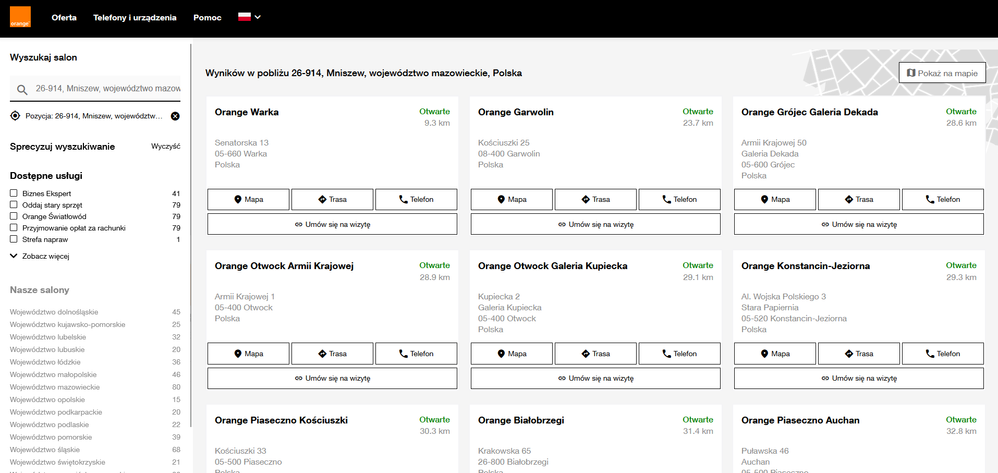This screenshot has width=998, height=473.
Task: Open Trasa for Orange Otwock Galeria Kupiecka
Action: click(596, 353)
